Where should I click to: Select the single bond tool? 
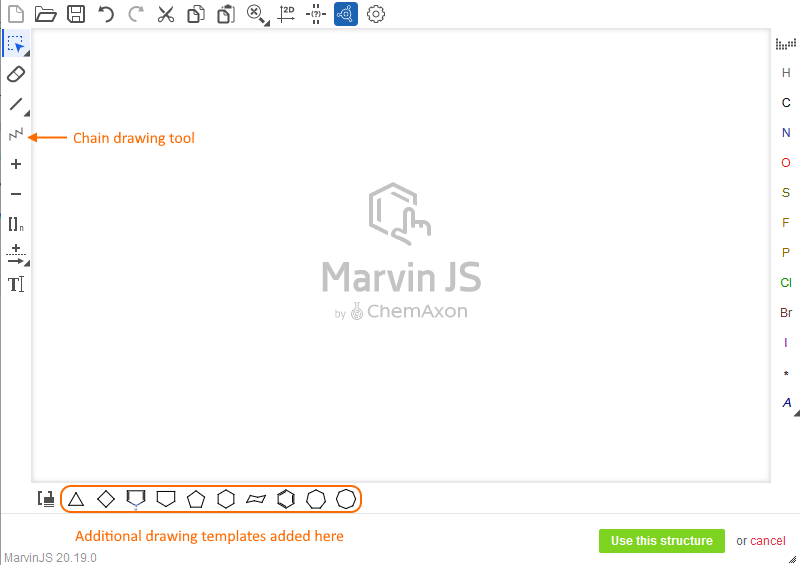pos(17,105)
